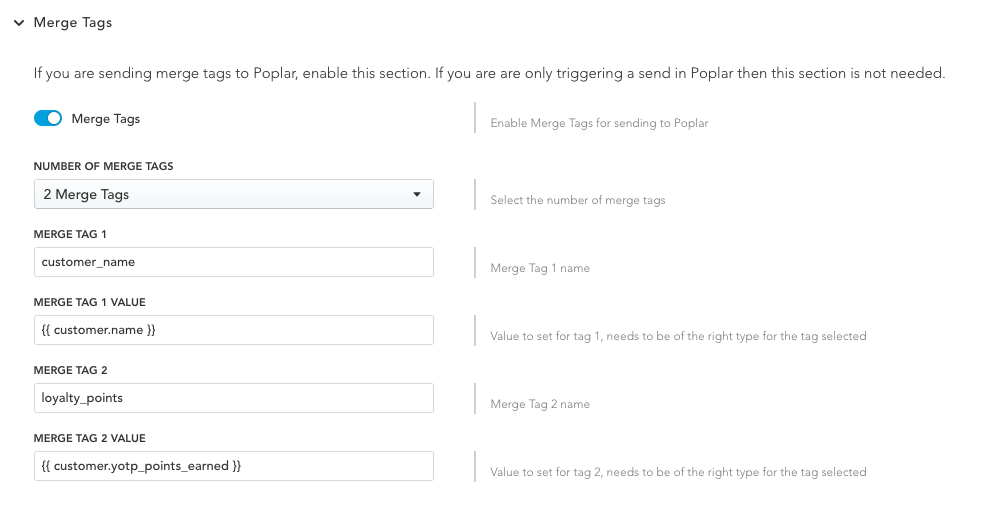Click the Poplar merge tags description paragraph
This screenshot has width=996, height=505.
[x=489, y=73]
